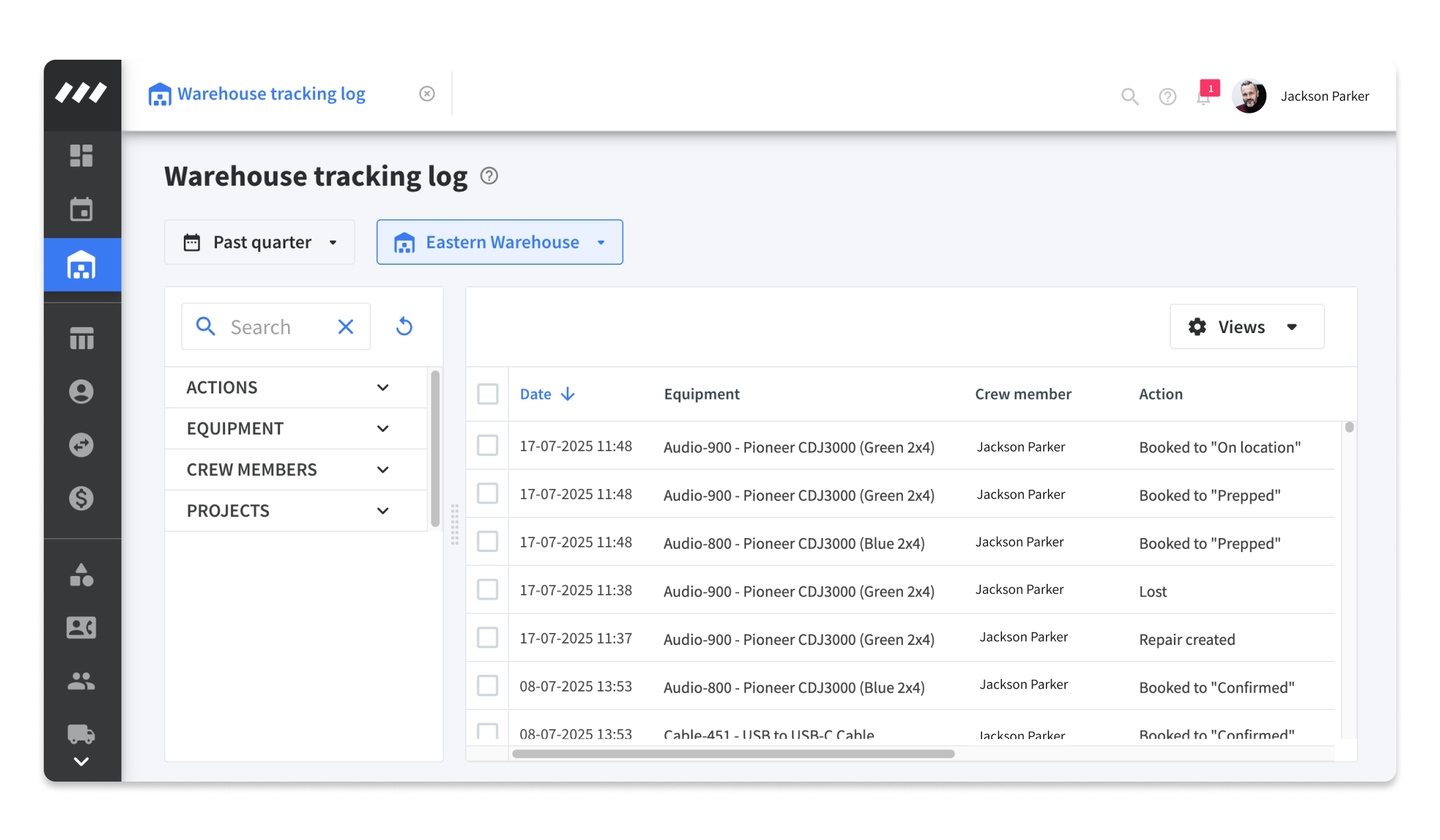Click the app logo in top-left

(81, 92)
